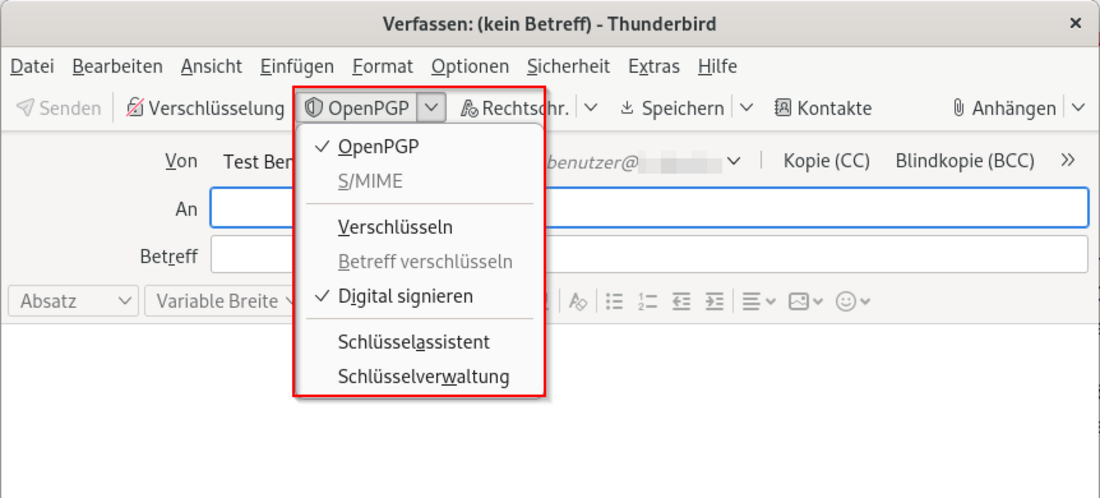The height and width of the screenshot is (498, 1100).
Task: Open Schlüsselverwaltung from the menu
Action: pyautogui.click(x=419, y=377)
